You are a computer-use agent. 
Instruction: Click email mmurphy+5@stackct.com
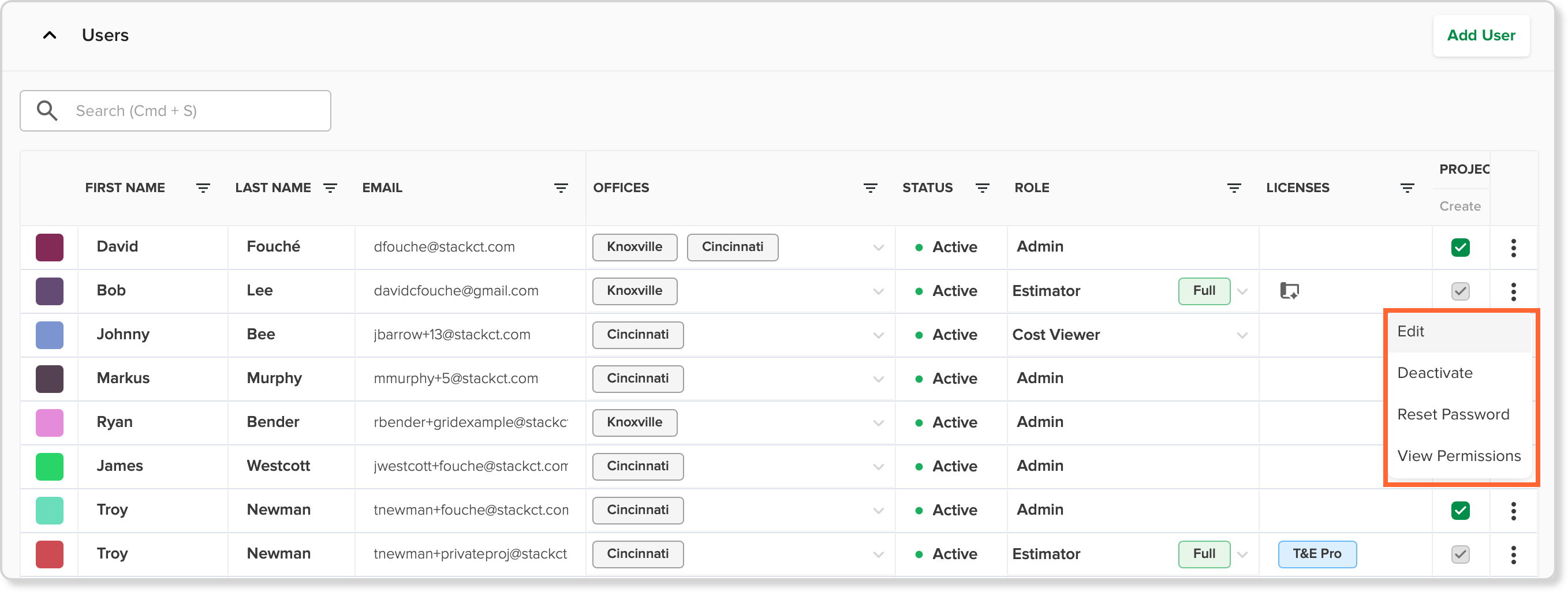point(456,379)
